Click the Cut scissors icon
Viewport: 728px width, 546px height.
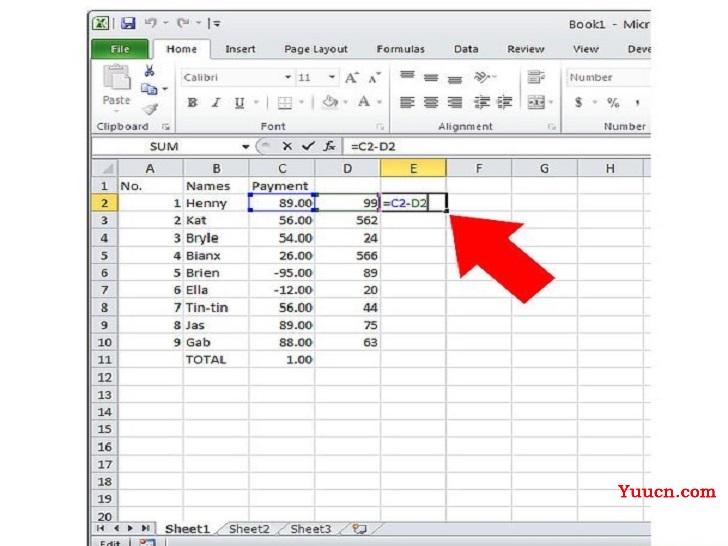coord(149,71)
